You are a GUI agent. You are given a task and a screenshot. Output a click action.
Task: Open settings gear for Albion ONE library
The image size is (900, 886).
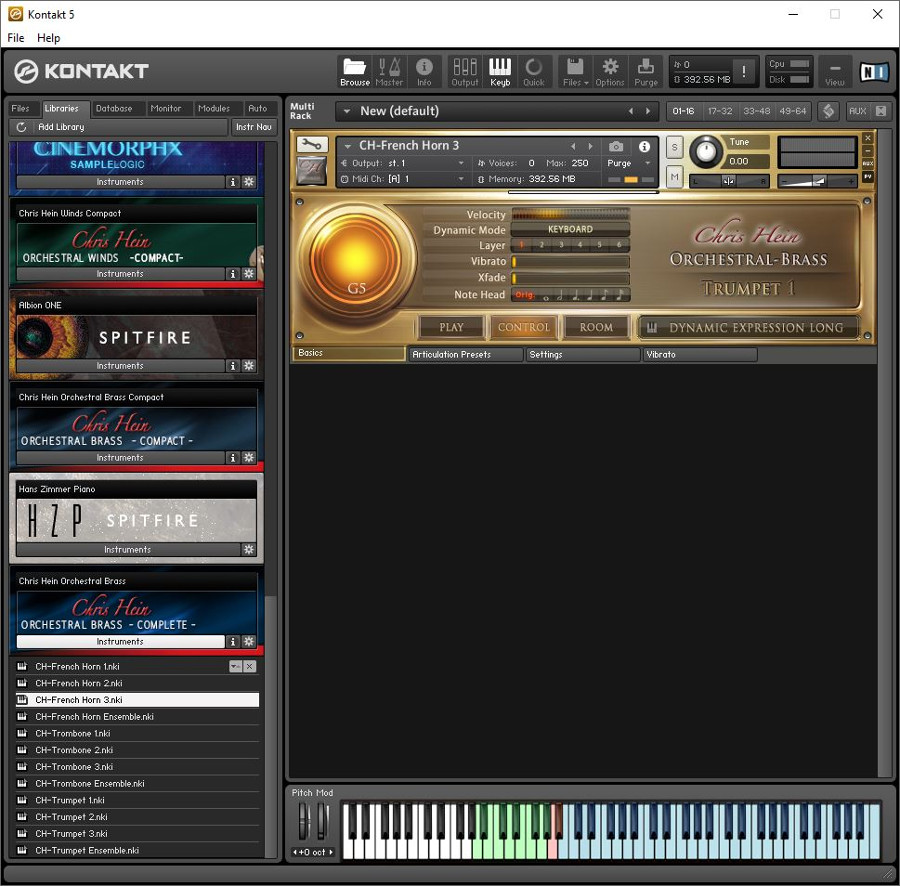click(x=249, y=366)
